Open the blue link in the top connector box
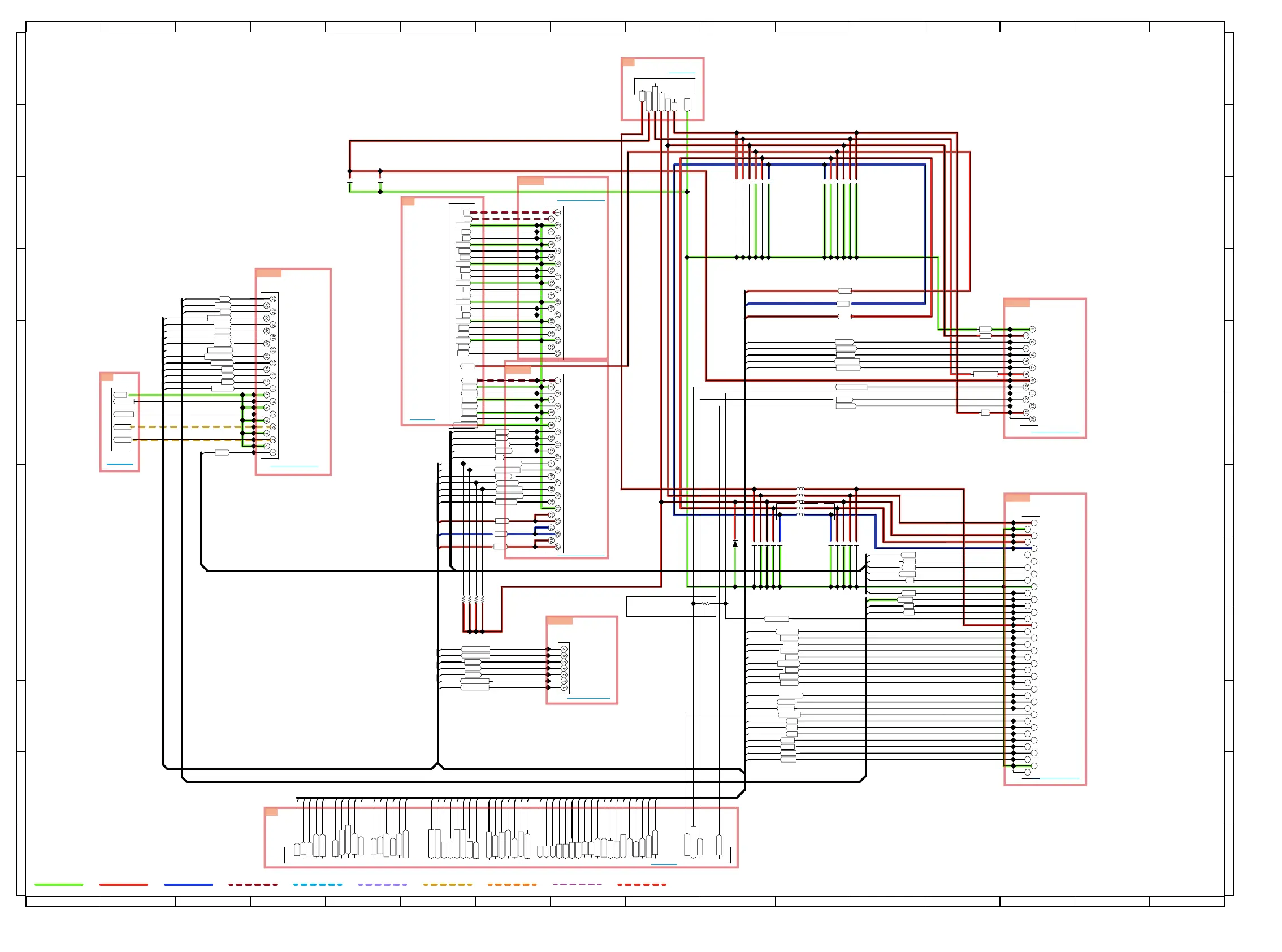The width and height of the screenshot is (1282, 952). pos(682,73)
